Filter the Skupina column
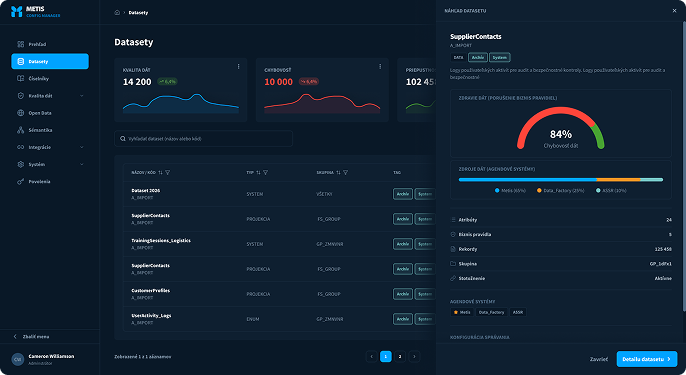 [x=346, y=173]
